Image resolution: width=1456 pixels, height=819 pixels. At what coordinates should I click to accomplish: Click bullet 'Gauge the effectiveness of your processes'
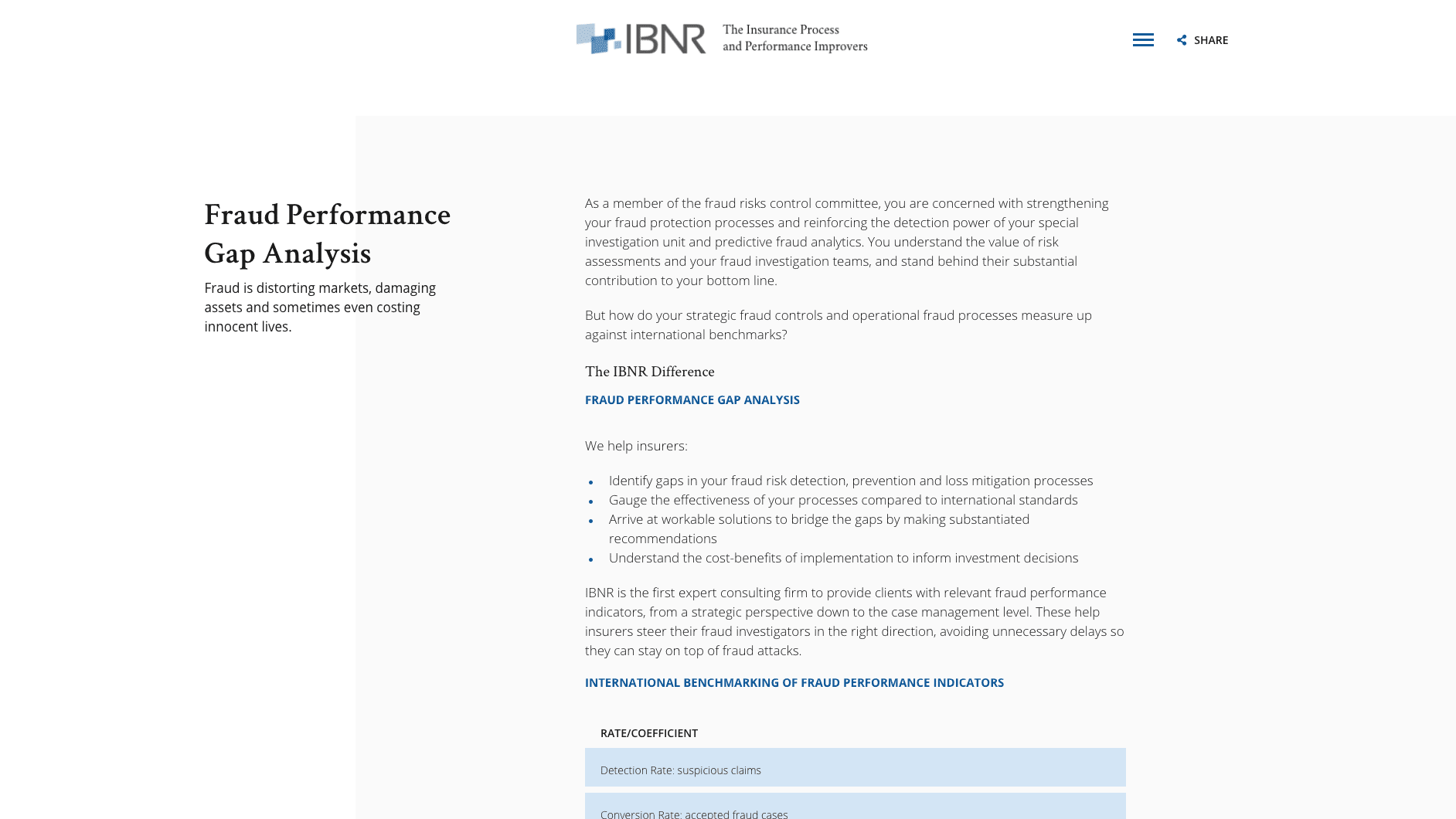(843, 500)
